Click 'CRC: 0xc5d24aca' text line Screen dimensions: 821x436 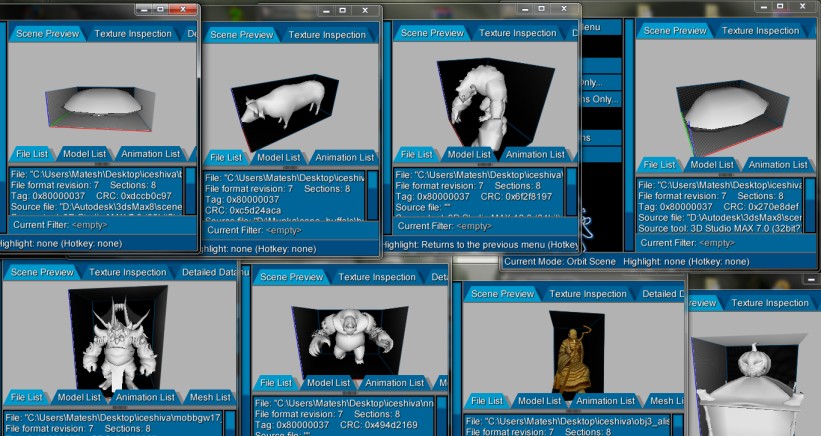click(x=243, y=210)
